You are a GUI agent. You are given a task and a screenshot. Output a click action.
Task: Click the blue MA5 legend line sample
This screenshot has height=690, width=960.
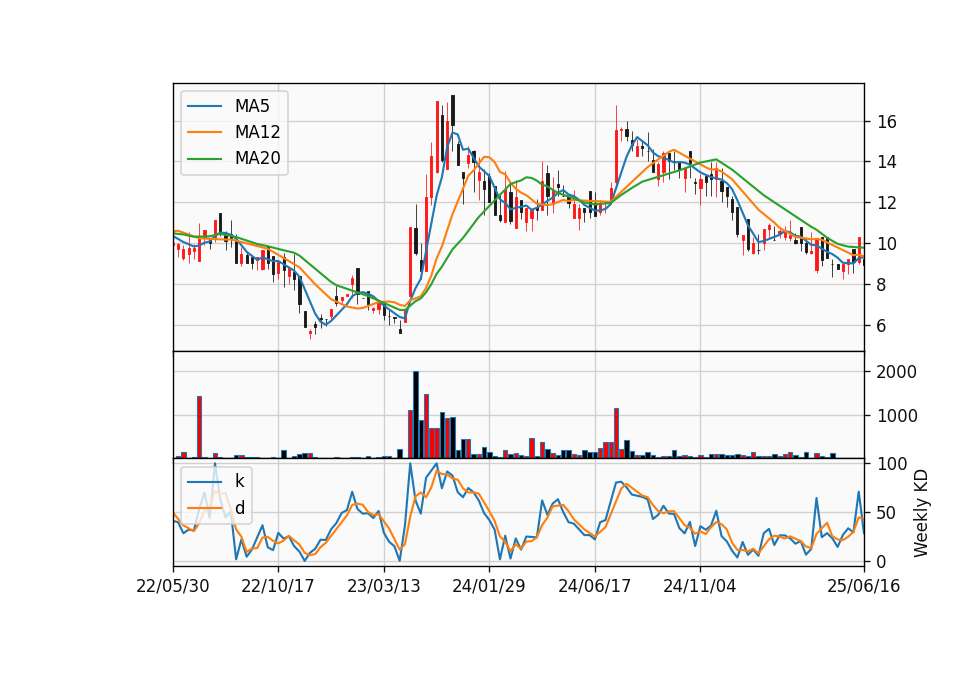[x=204, y=106]
